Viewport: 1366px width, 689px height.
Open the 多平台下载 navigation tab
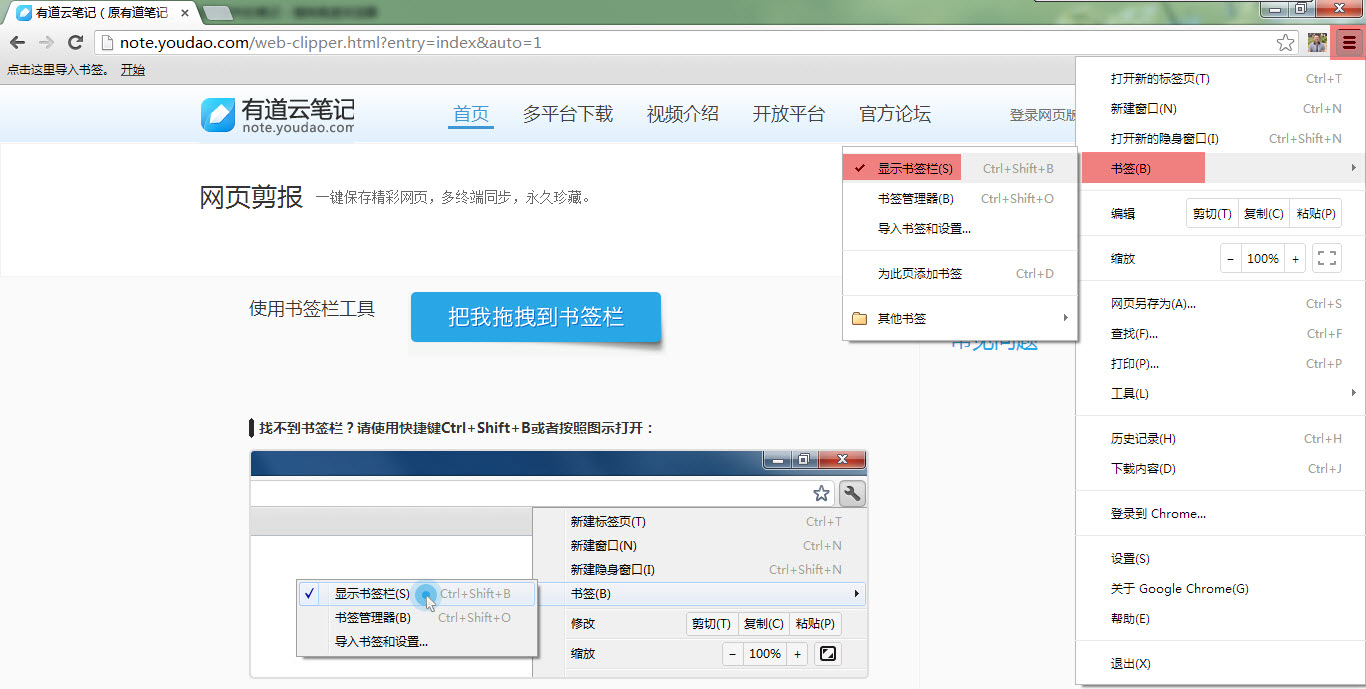(x=568, y=114)
